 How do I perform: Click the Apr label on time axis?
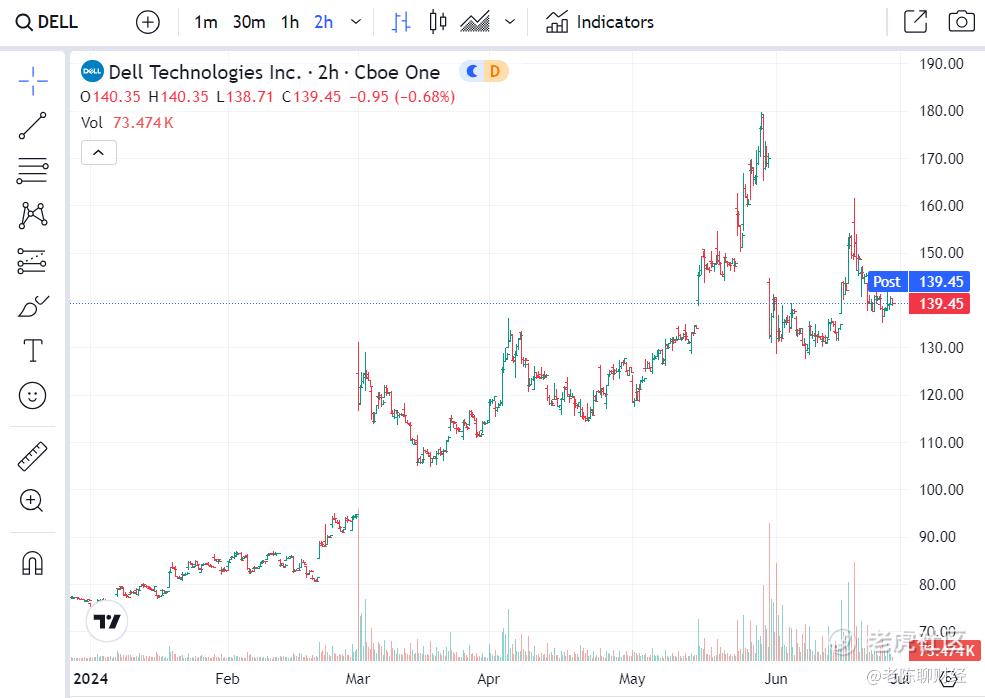point(489,679)
